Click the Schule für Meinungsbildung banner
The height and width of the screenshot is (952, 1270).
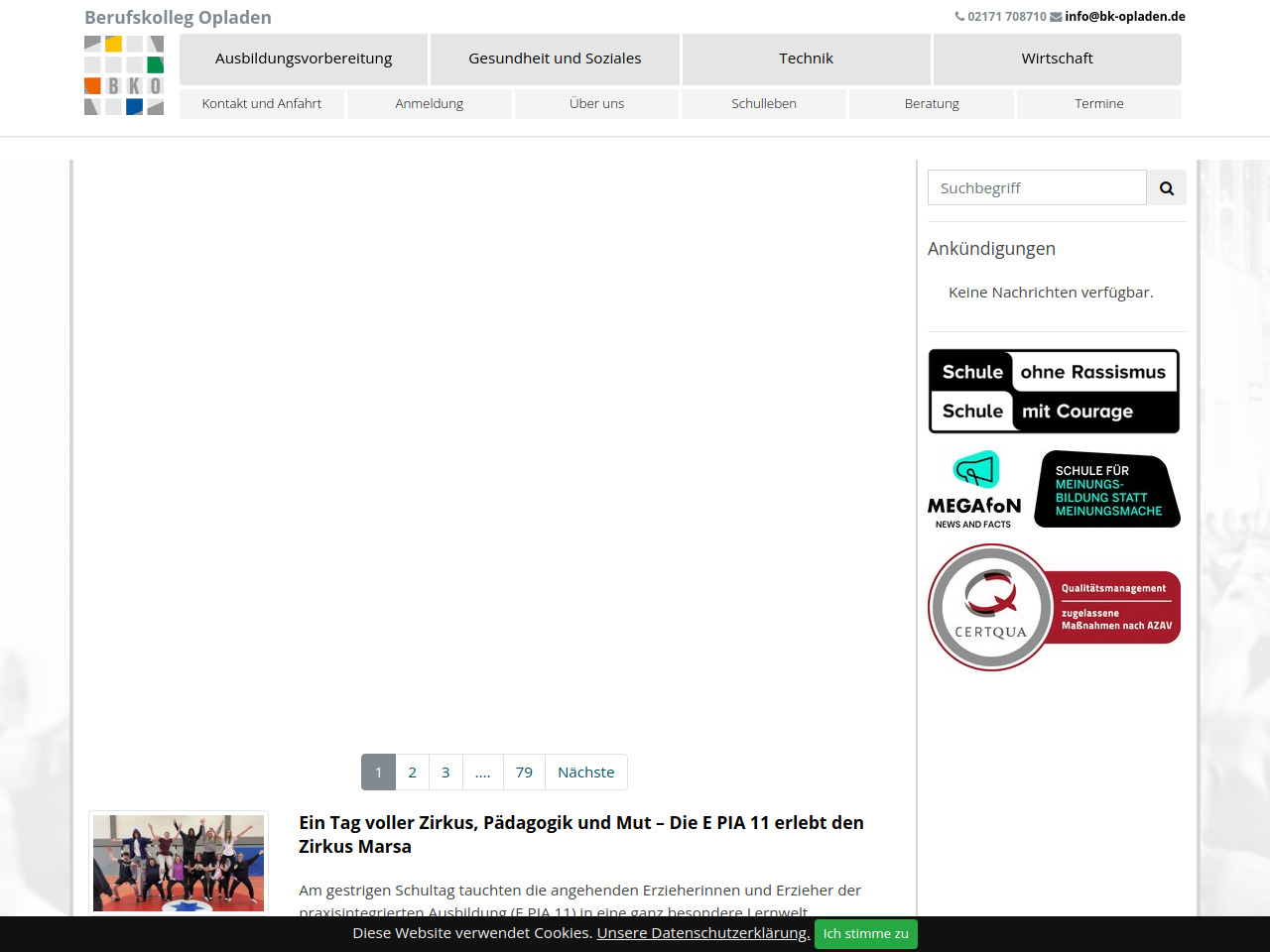tap(1107, 490)
